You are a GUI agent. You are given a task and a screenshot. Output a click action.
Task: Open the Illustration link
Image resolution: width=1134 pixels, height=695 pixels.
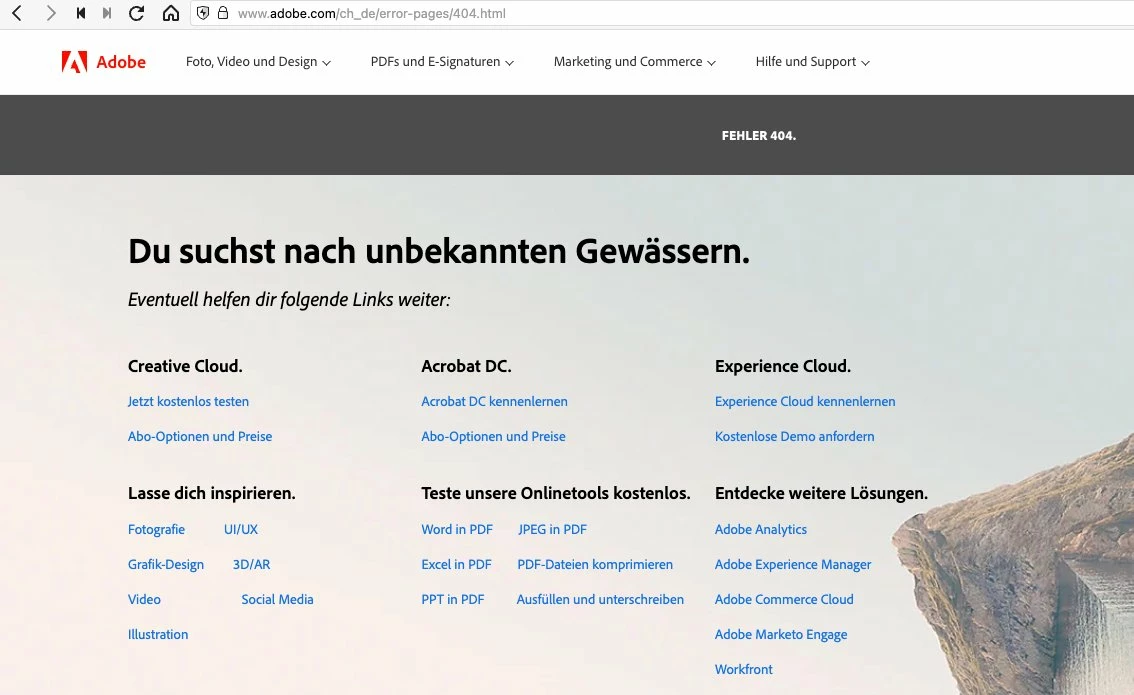tap(158, 634)
